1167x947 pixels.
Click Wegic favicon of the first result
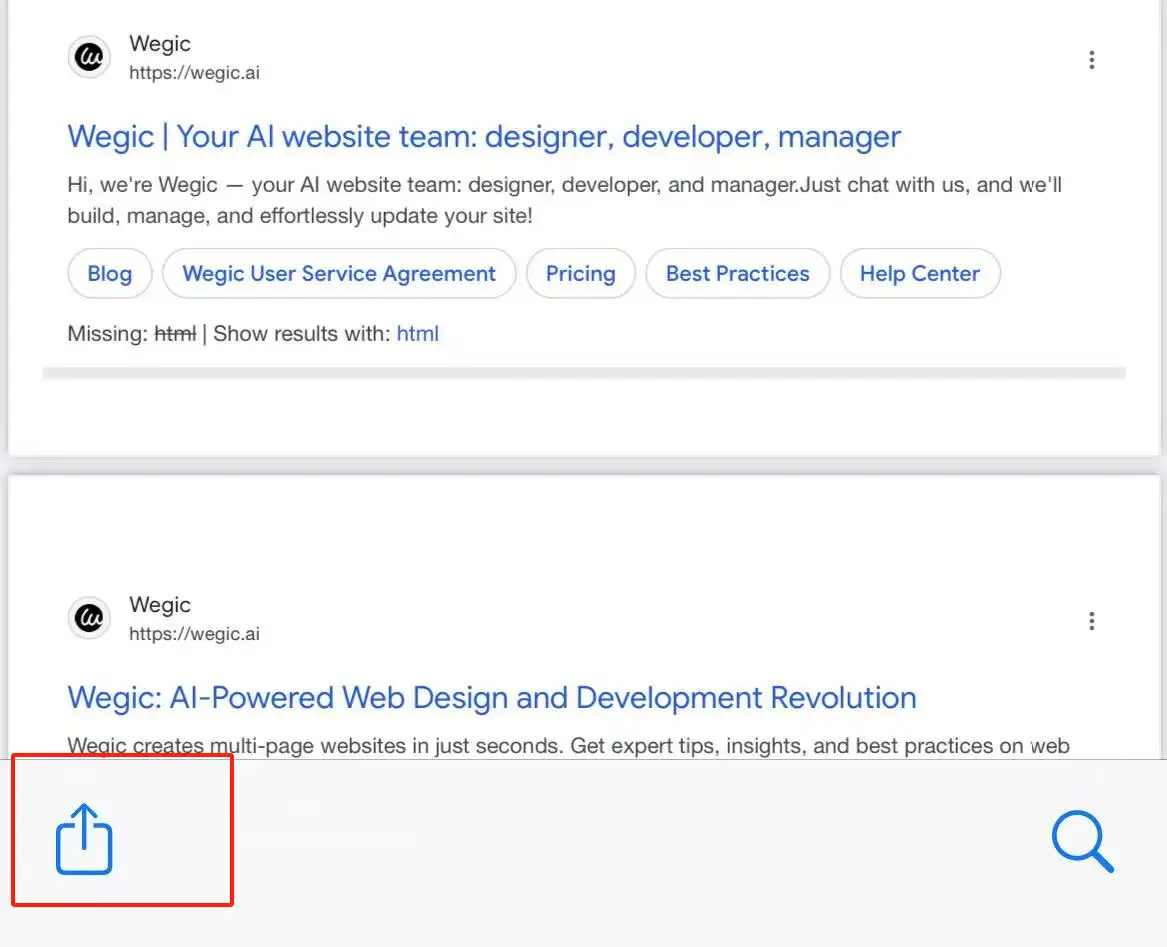point(89,57)
